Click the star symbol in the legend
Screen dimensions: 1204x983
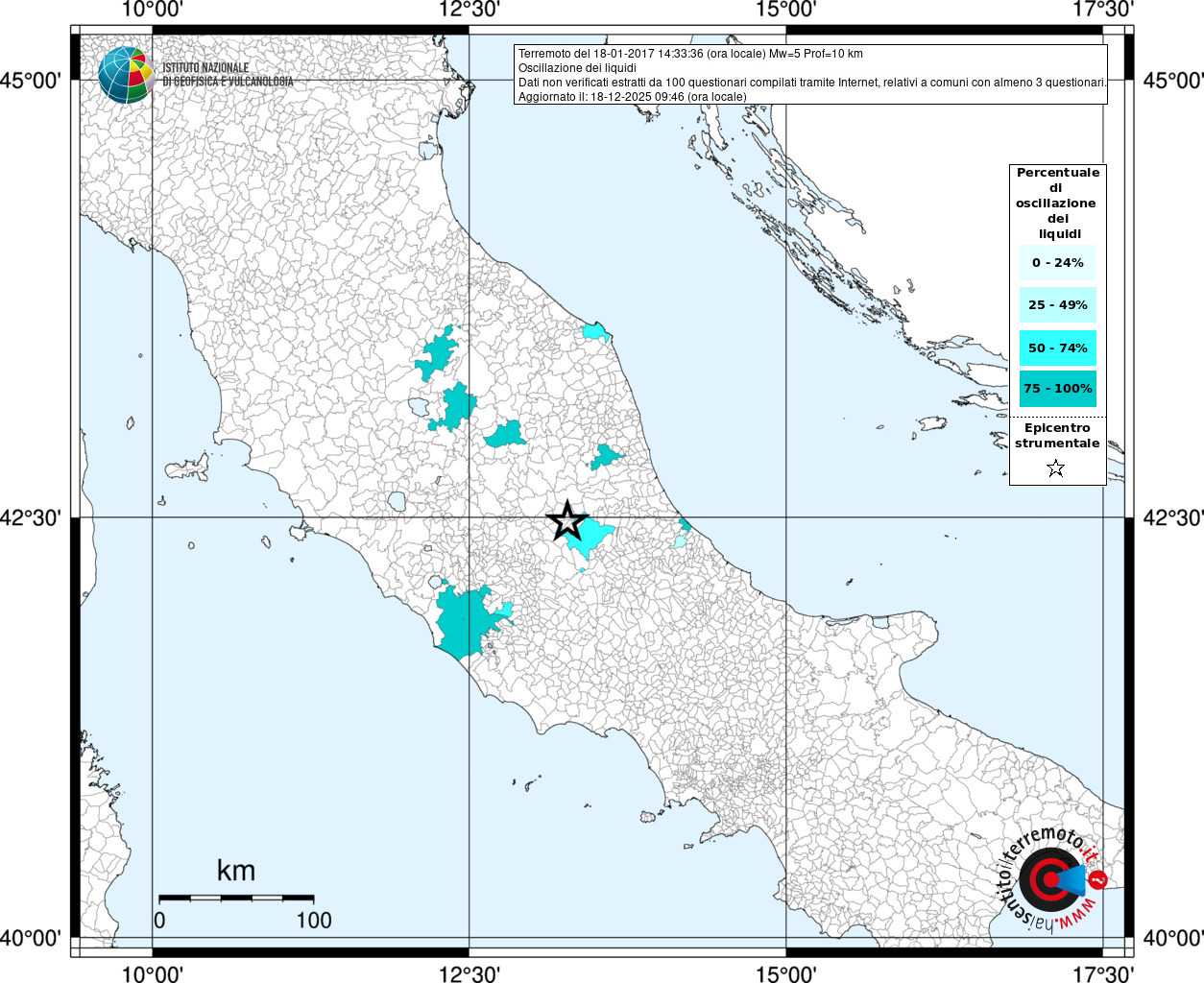coord(1056,468)
